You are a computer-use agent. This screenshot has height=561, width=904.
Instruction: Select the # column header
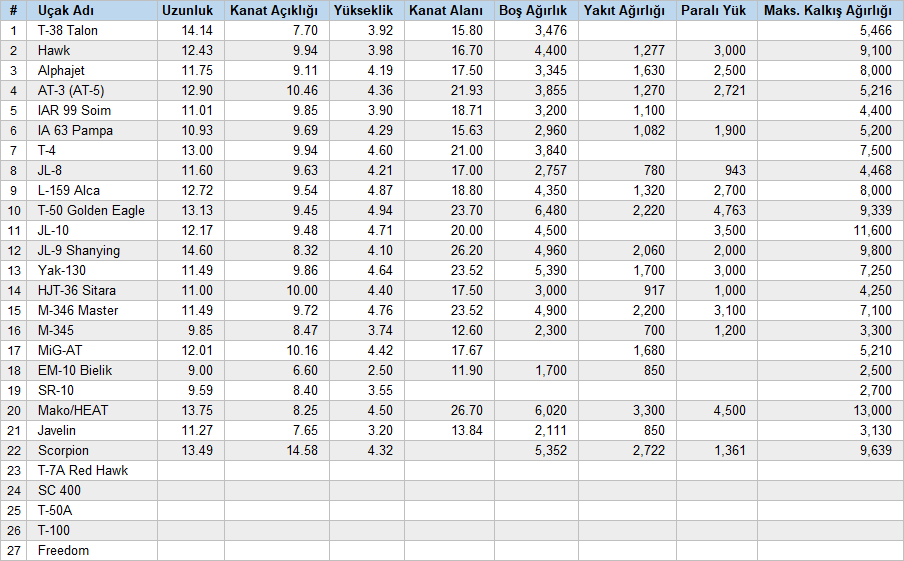tap(13, 10)
